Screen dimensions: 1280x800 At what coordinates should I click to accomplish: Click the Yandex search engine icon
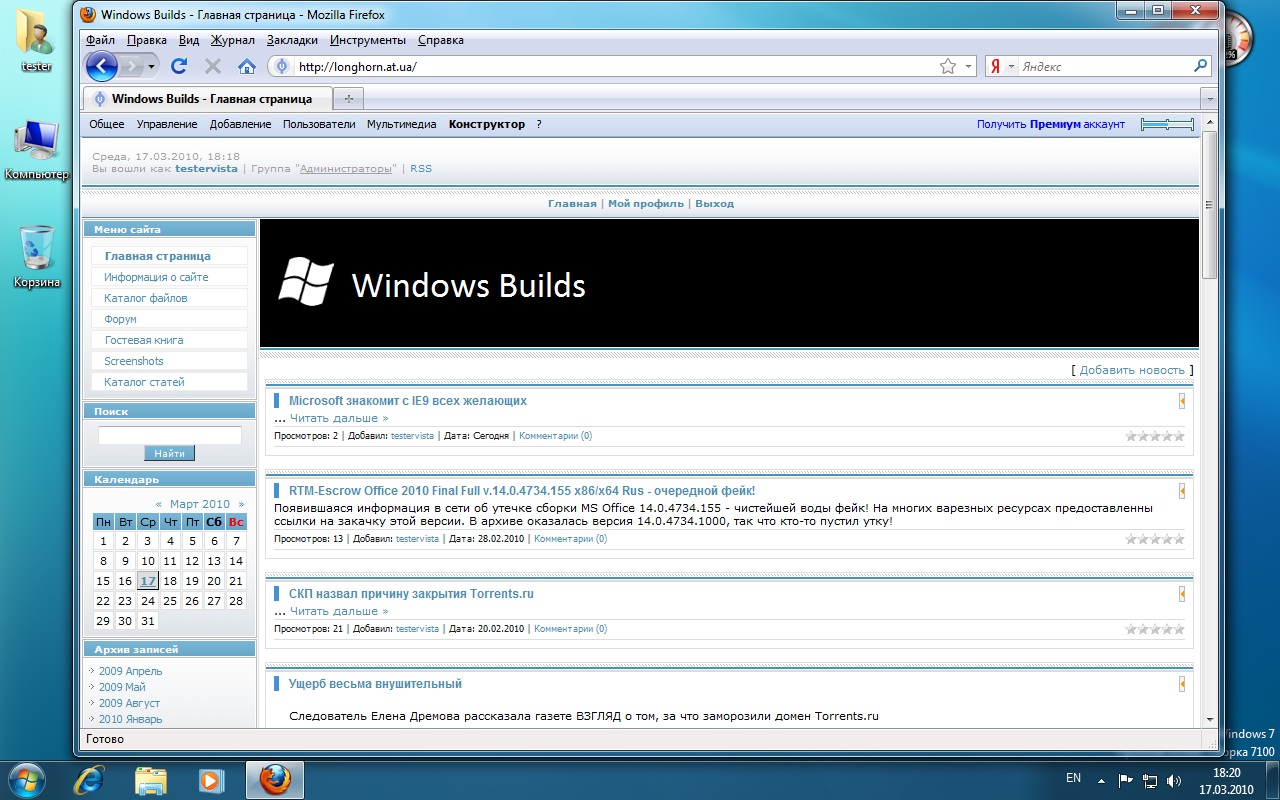[996, 66]
